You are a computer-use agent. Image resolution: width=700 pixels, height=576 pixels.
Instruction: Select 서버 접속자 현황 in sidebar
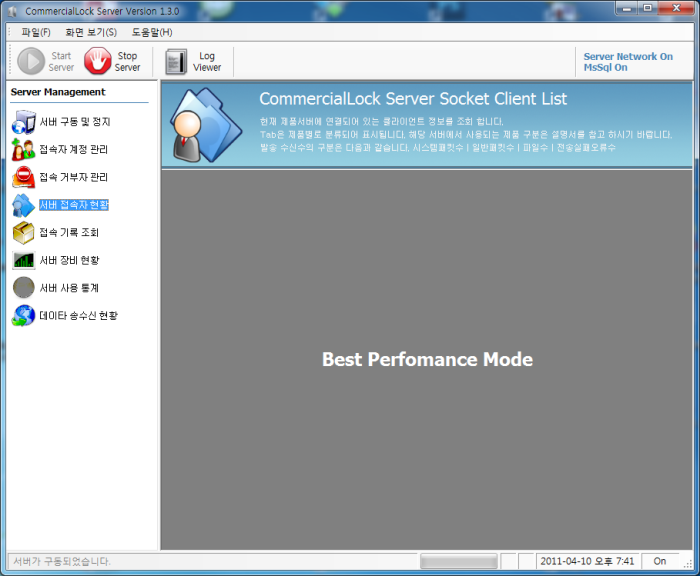[x=74, y=205]
